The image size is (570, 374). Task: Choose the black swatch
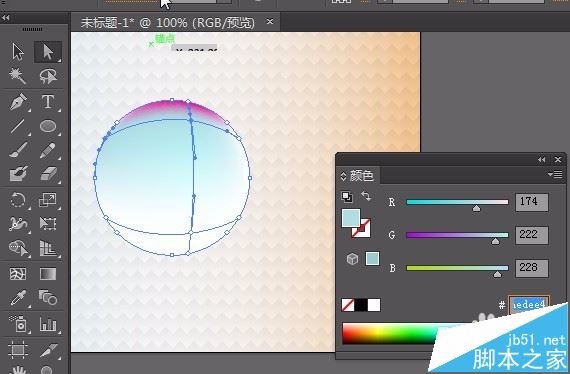(361, 305)
